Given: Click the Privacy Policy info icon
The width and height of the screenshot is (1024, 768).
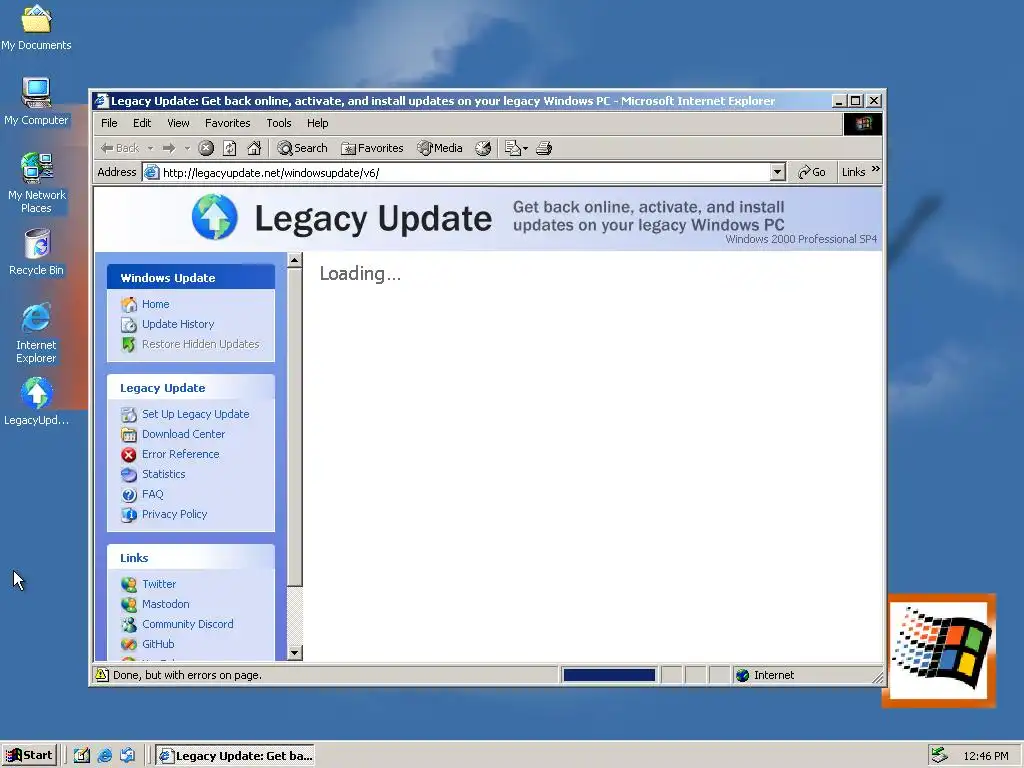Looking at the screenshot, I should click(x=129, y=515).
